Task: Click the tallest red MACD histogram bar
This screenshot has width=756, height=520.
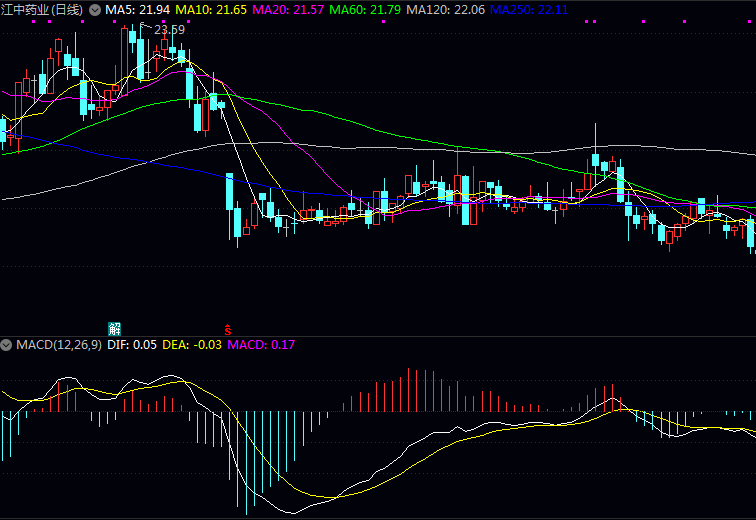Action: point(410,390)
